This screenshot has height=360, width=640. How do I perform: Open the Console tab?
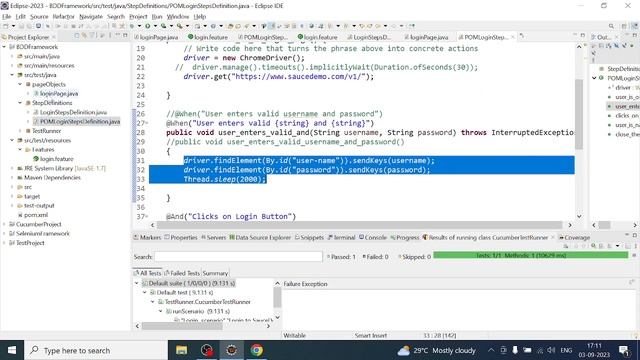pos(373,237)
